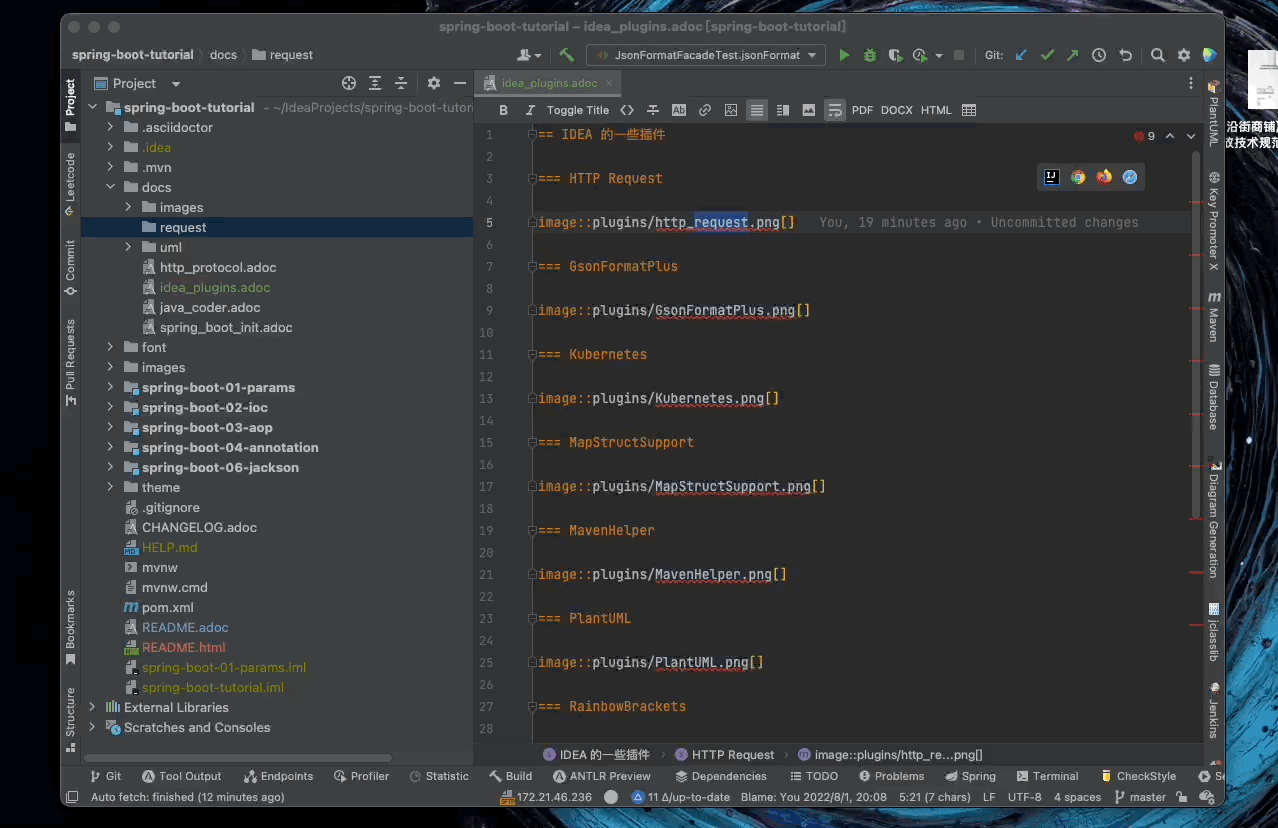The width and height of the screenshot is (1278, 828).
Task: Open Git history clock icon
Action: pyautogui.click(x=1099, y=56)
